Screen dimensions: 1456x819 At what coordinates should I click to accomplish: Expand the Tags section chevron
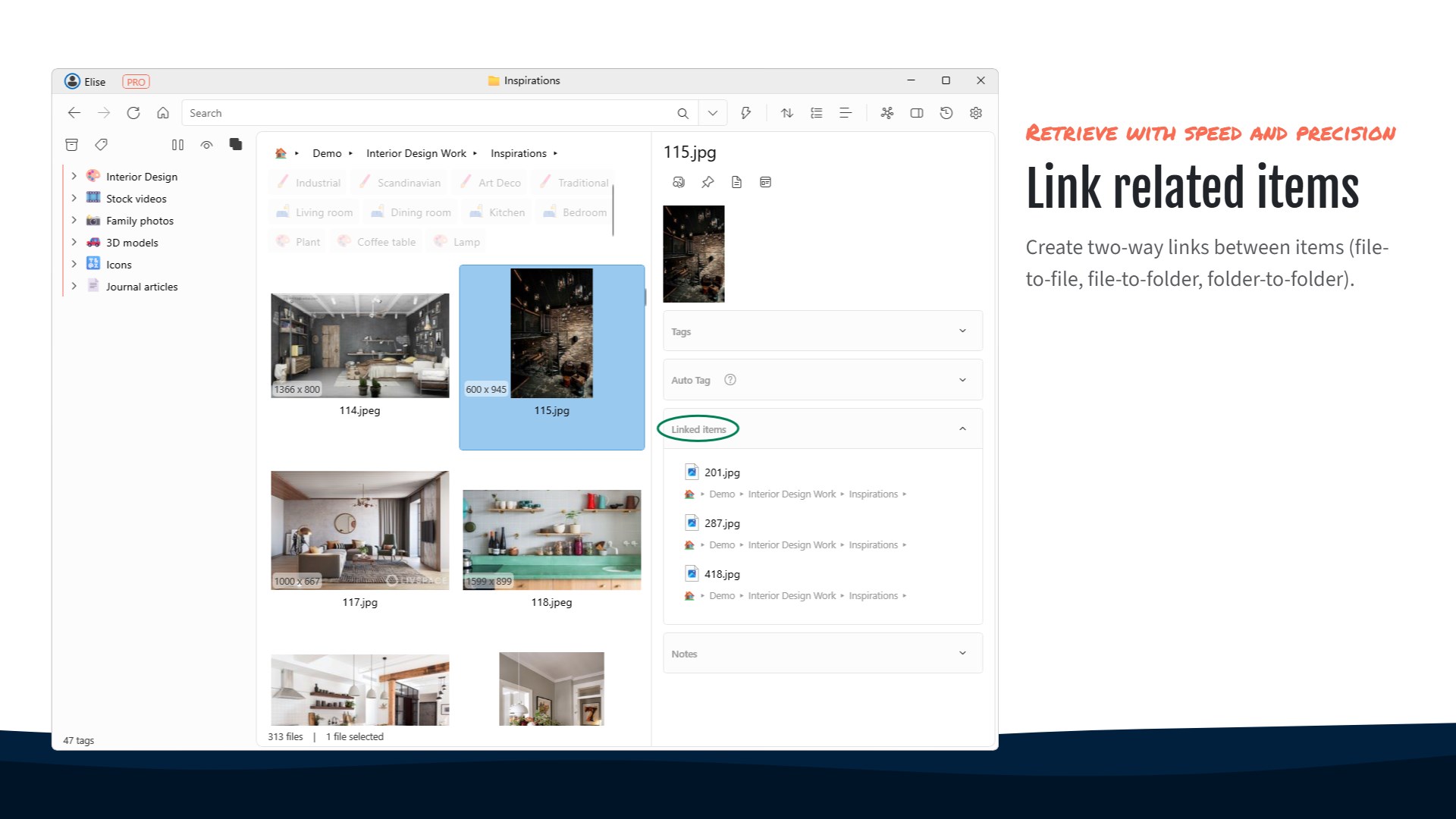(962, 331)
